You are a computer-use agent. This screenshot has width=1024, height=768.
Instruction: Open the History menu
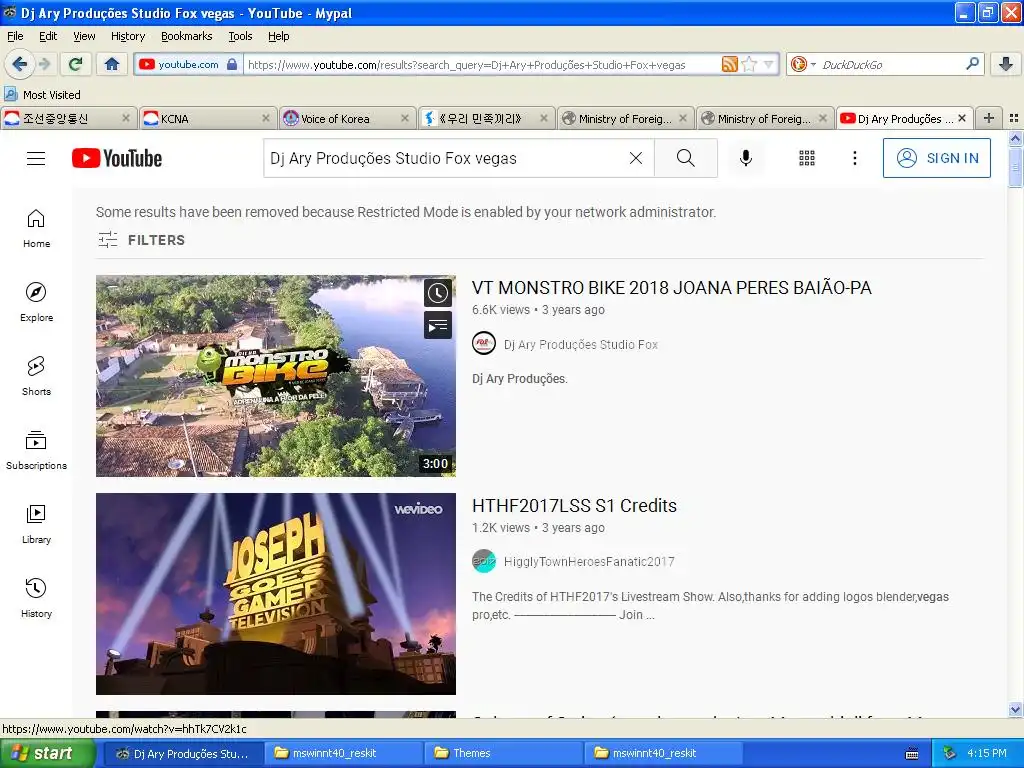click(x=127, y=36)
